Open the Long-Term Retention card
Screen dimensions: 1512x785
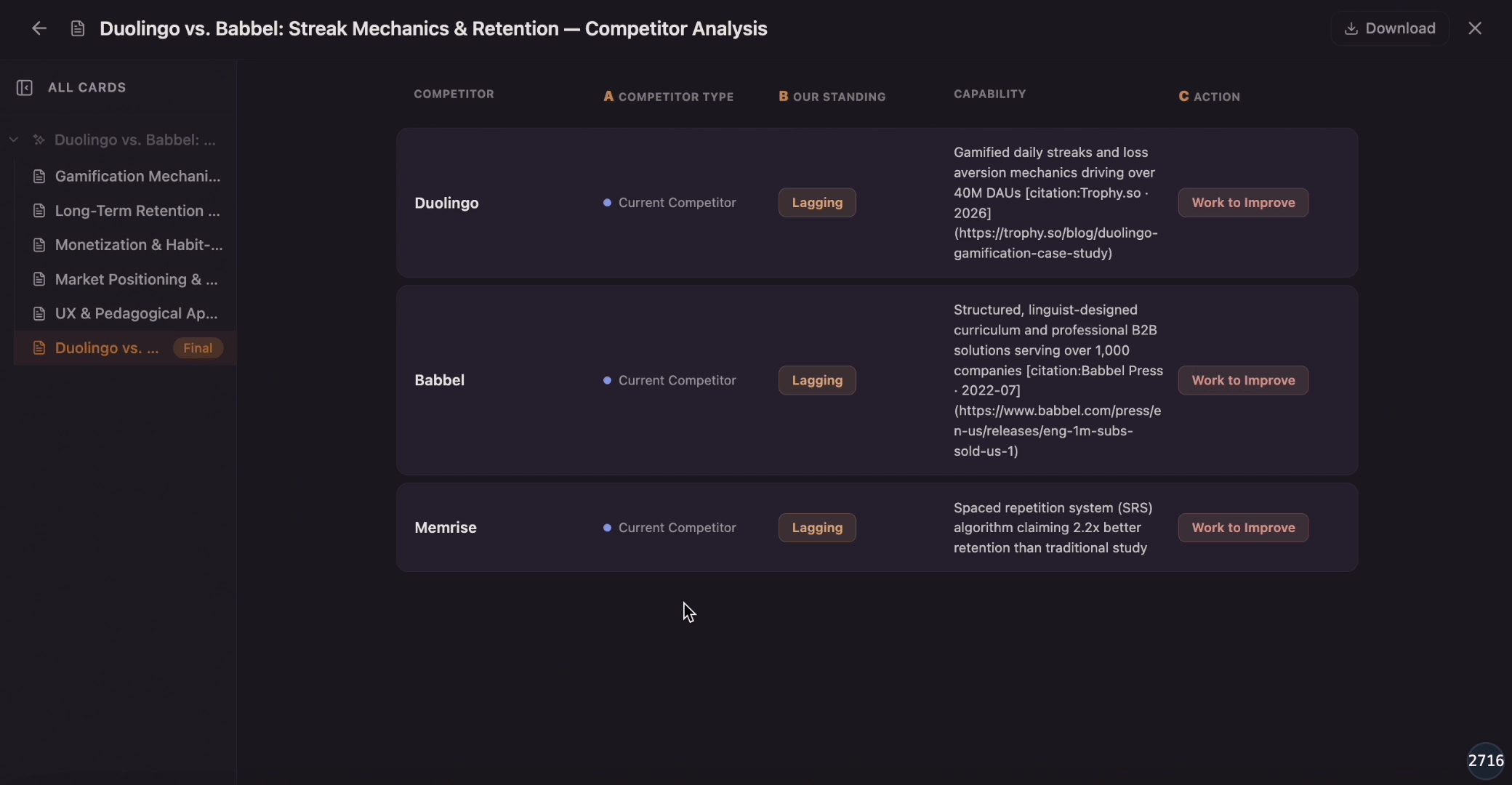(126, 211)
